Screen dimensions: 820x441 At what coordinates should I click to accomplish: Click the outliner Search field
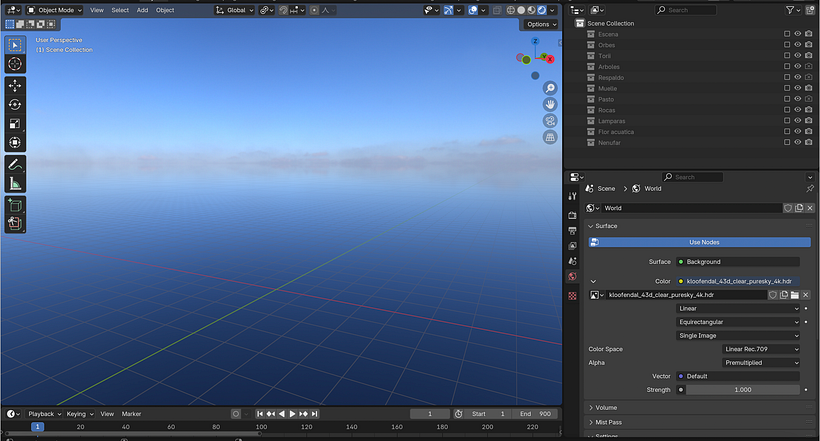point(686,10)
